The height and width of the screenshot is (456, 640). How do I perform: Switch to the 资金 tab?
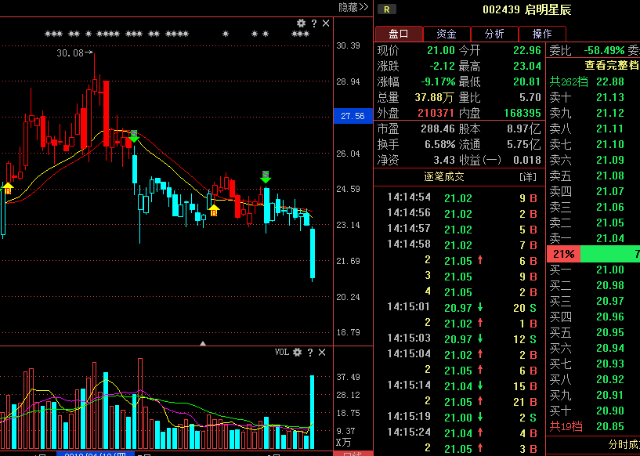click(x=447, y=34)
